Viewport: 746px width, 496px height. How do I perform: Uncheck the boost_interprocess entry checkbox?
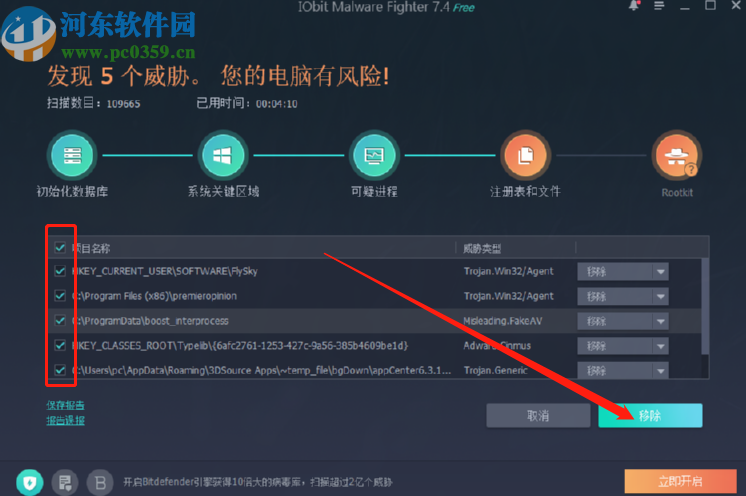click(60, 321)
